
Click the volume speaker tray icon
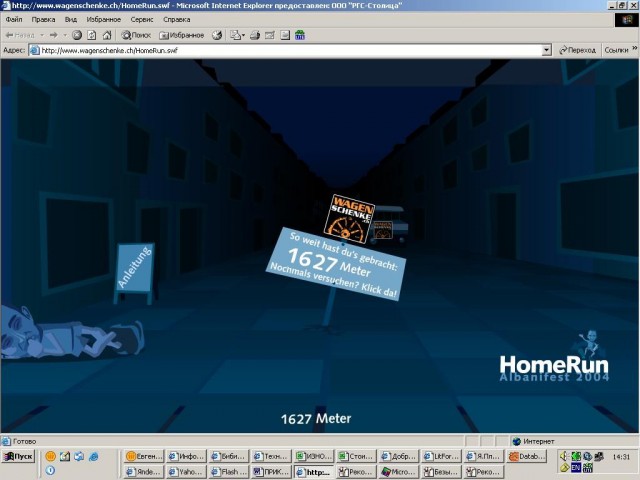pos(564,456)
